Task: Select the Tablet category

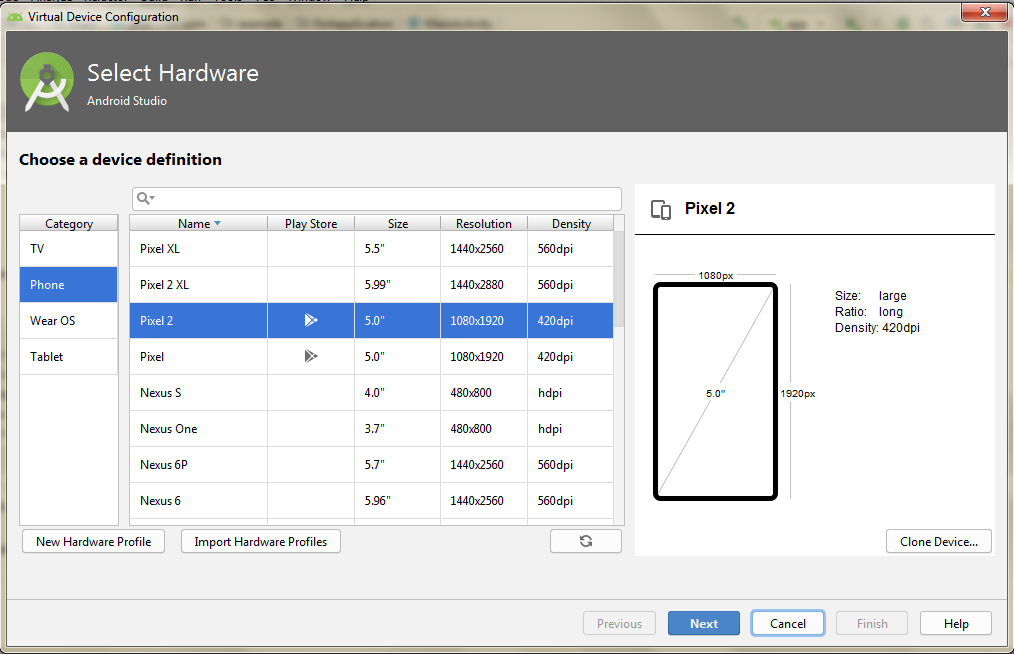Action: click(69, 356)
